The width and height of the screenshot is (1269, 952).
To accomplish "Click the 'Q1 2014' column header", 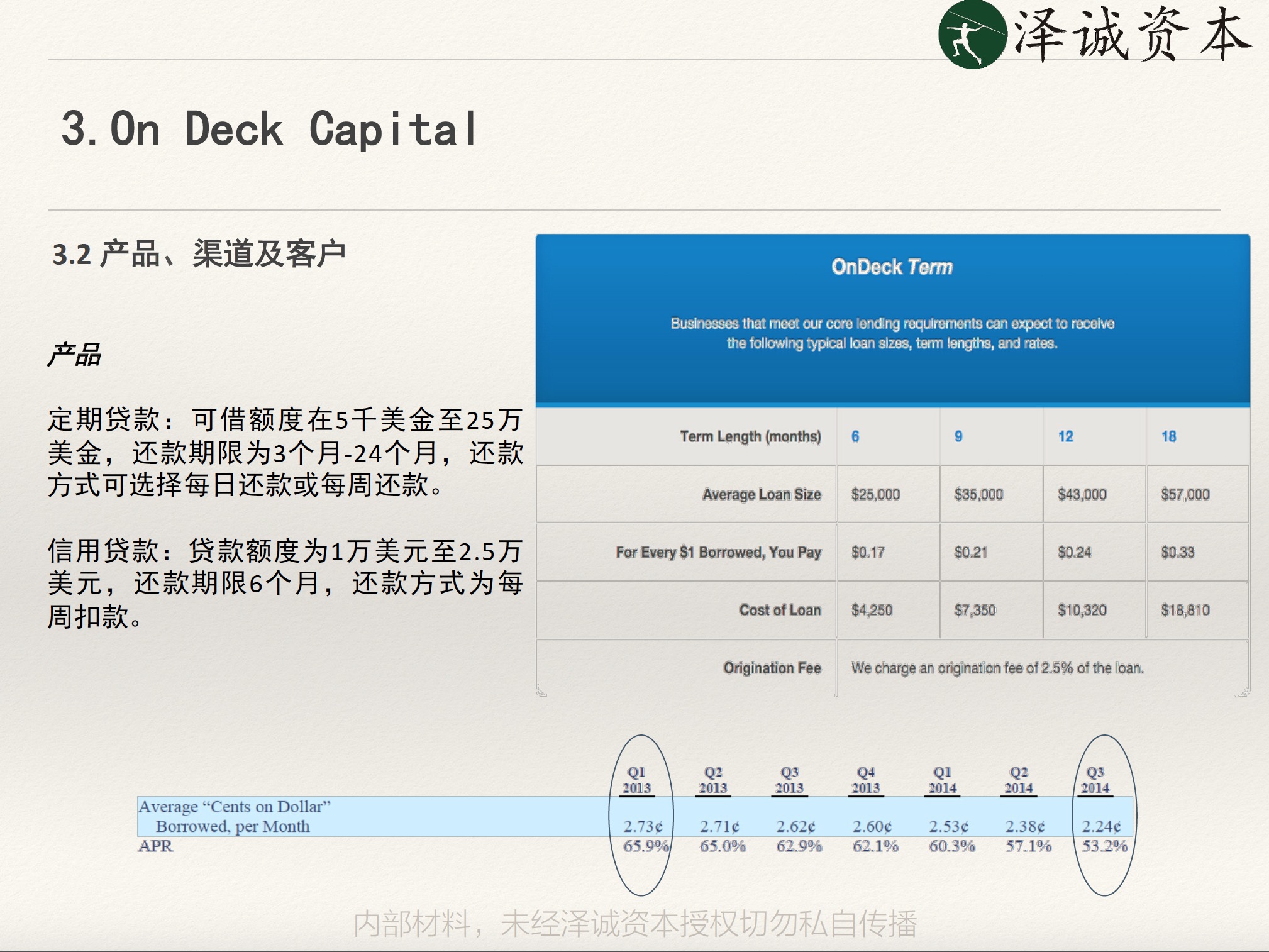I will pos(942,780).
